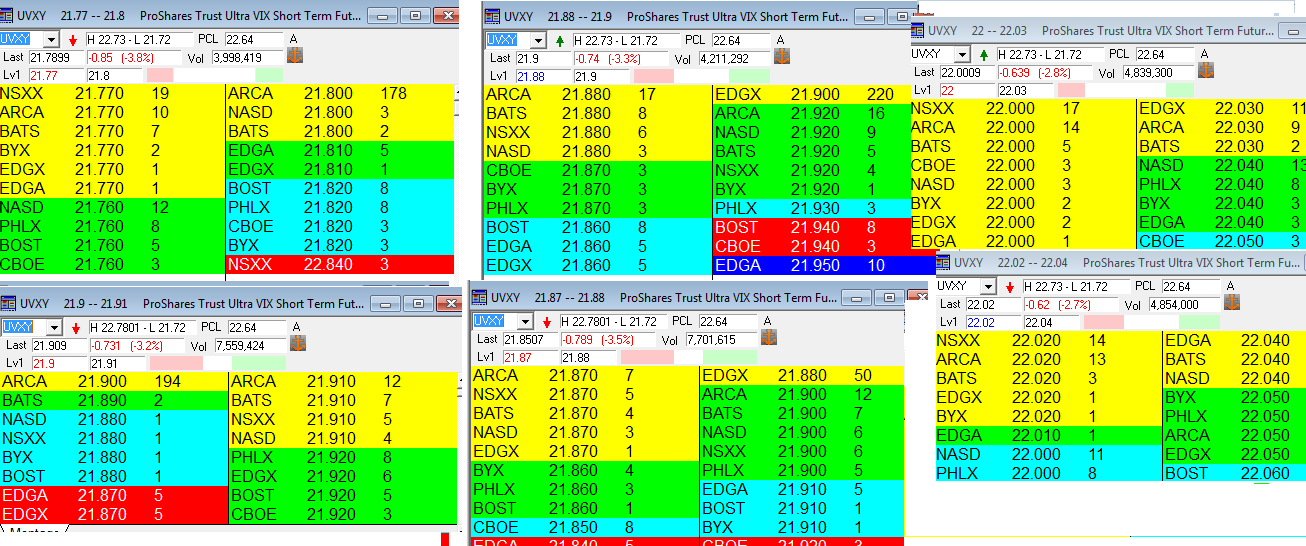This screenshot has height=546, width=1306.
Task: Click the green swatch in the 21.77 -- 21.8 window
Action: (x=268, y=75)
